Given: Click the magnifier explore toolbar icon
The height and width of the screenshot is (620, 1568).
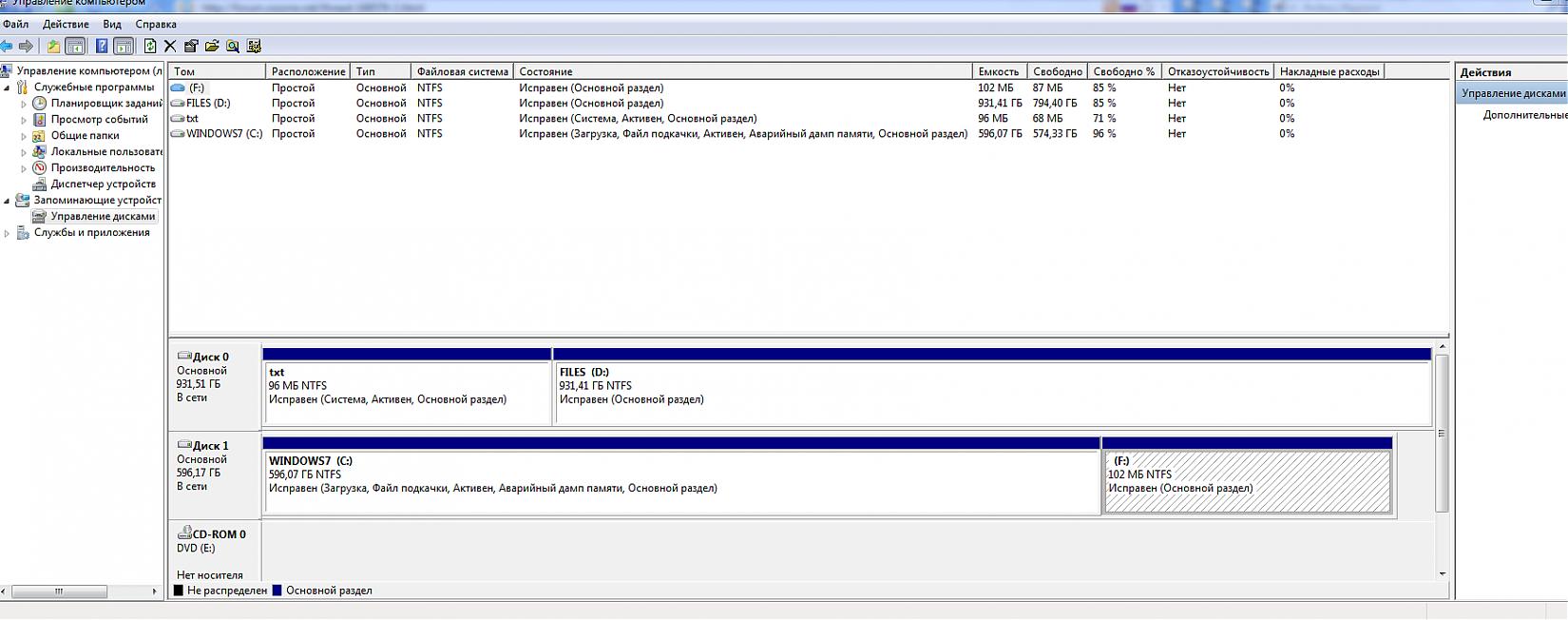Looking at the screenshot, I should click(233, 46).
